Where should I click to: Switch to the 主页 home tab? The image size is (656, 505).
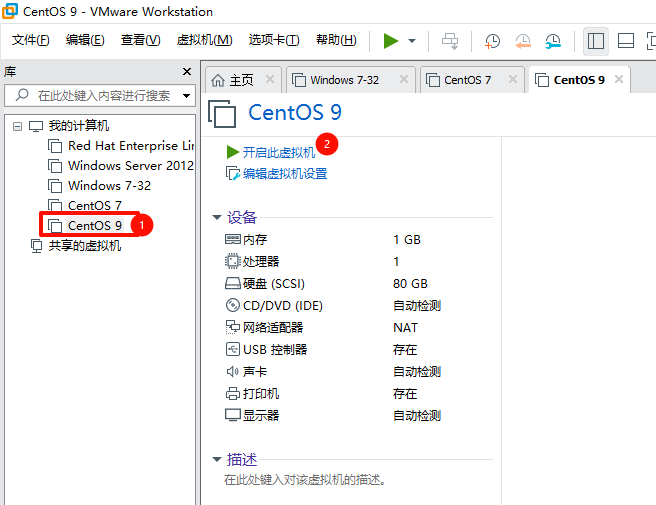point(241,80)
